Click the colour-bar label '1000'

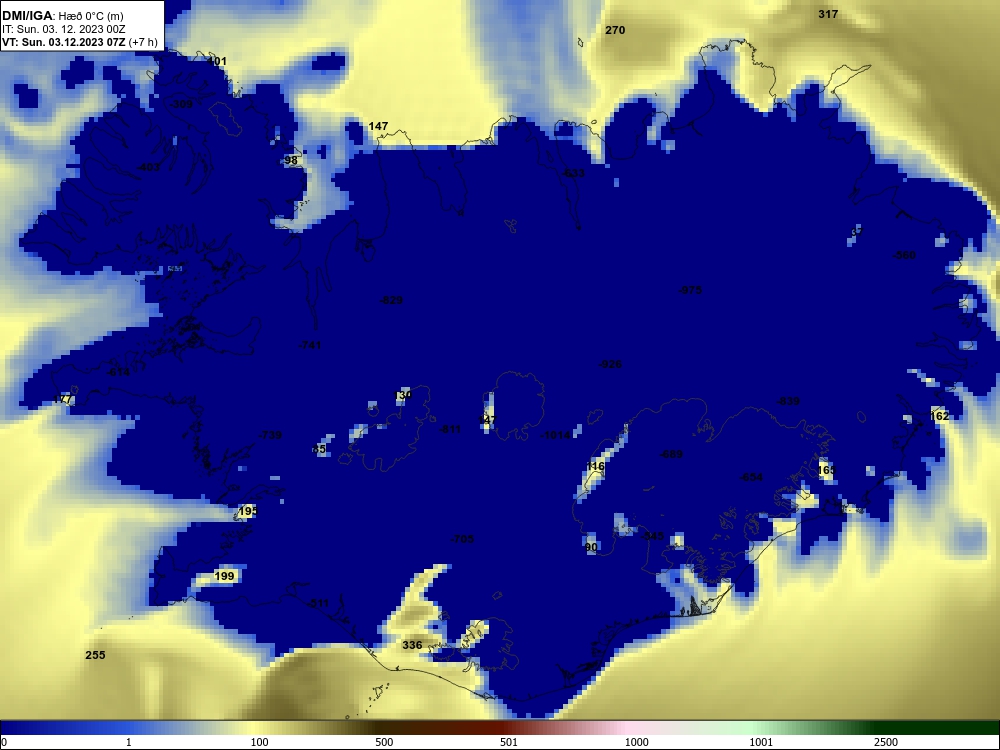click(x=636, y=742)
